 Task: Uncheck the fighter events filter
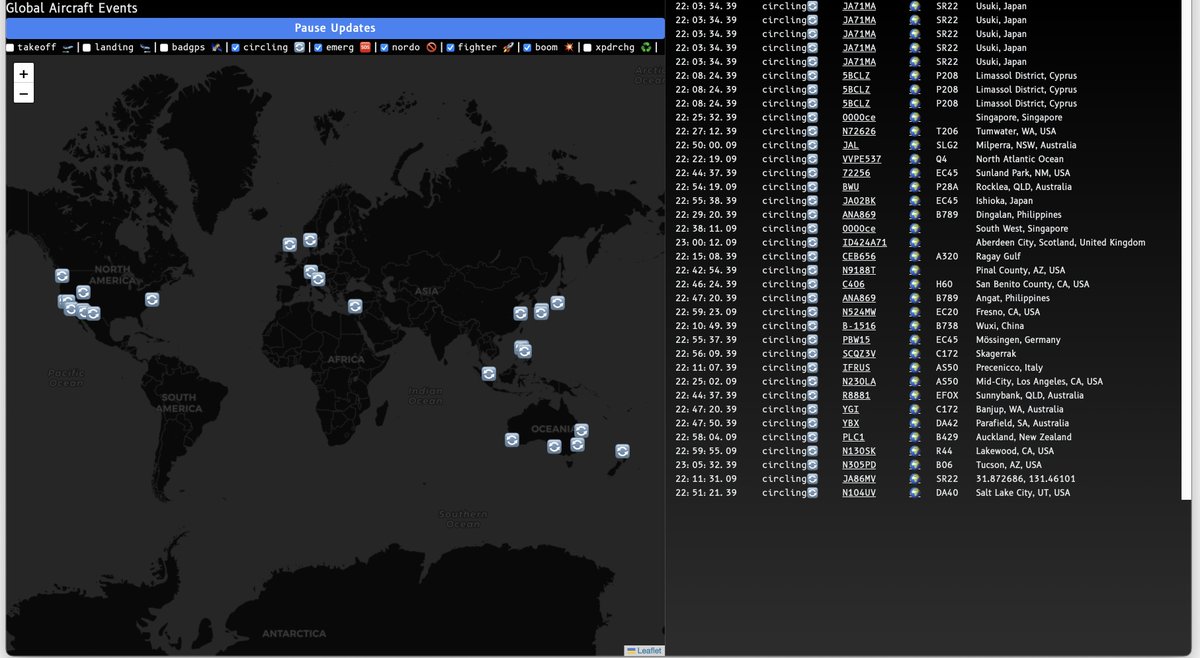pyautogui.click(x=450, y=47)
